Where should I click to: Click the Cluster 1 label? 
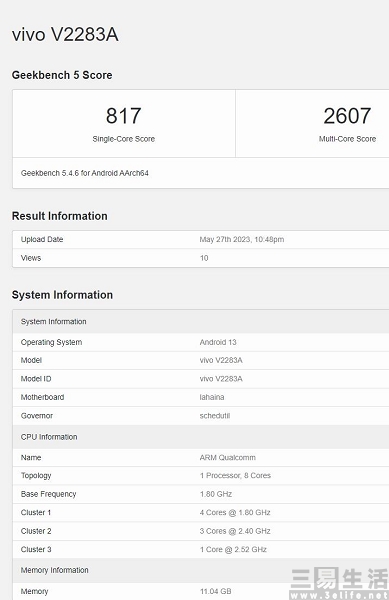pyautogui.click(x=36, y=512)
